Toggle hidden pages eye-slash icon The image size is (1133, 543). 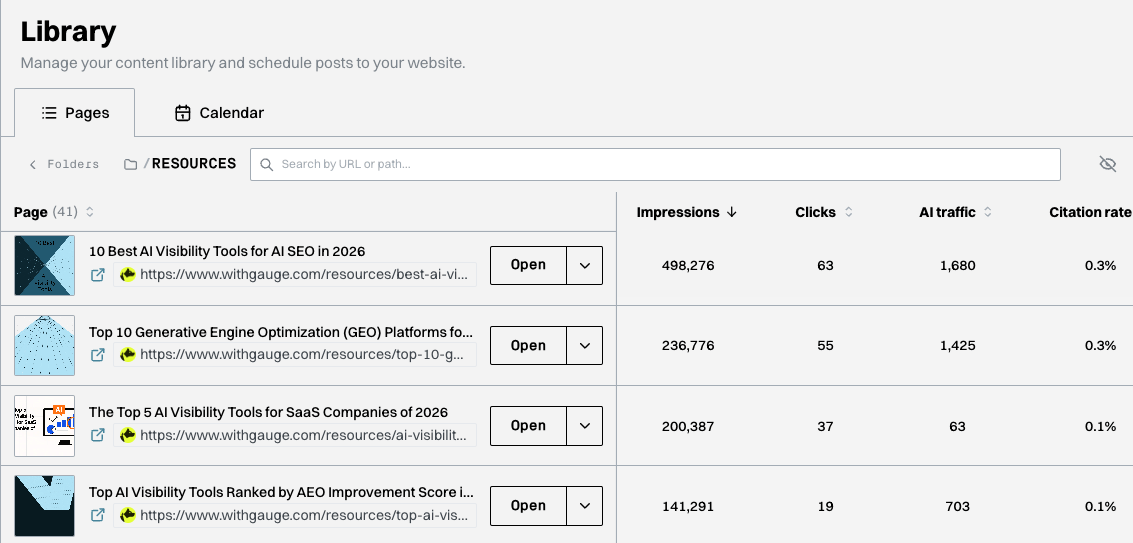pyautogui.click(x=1107, y=164)
